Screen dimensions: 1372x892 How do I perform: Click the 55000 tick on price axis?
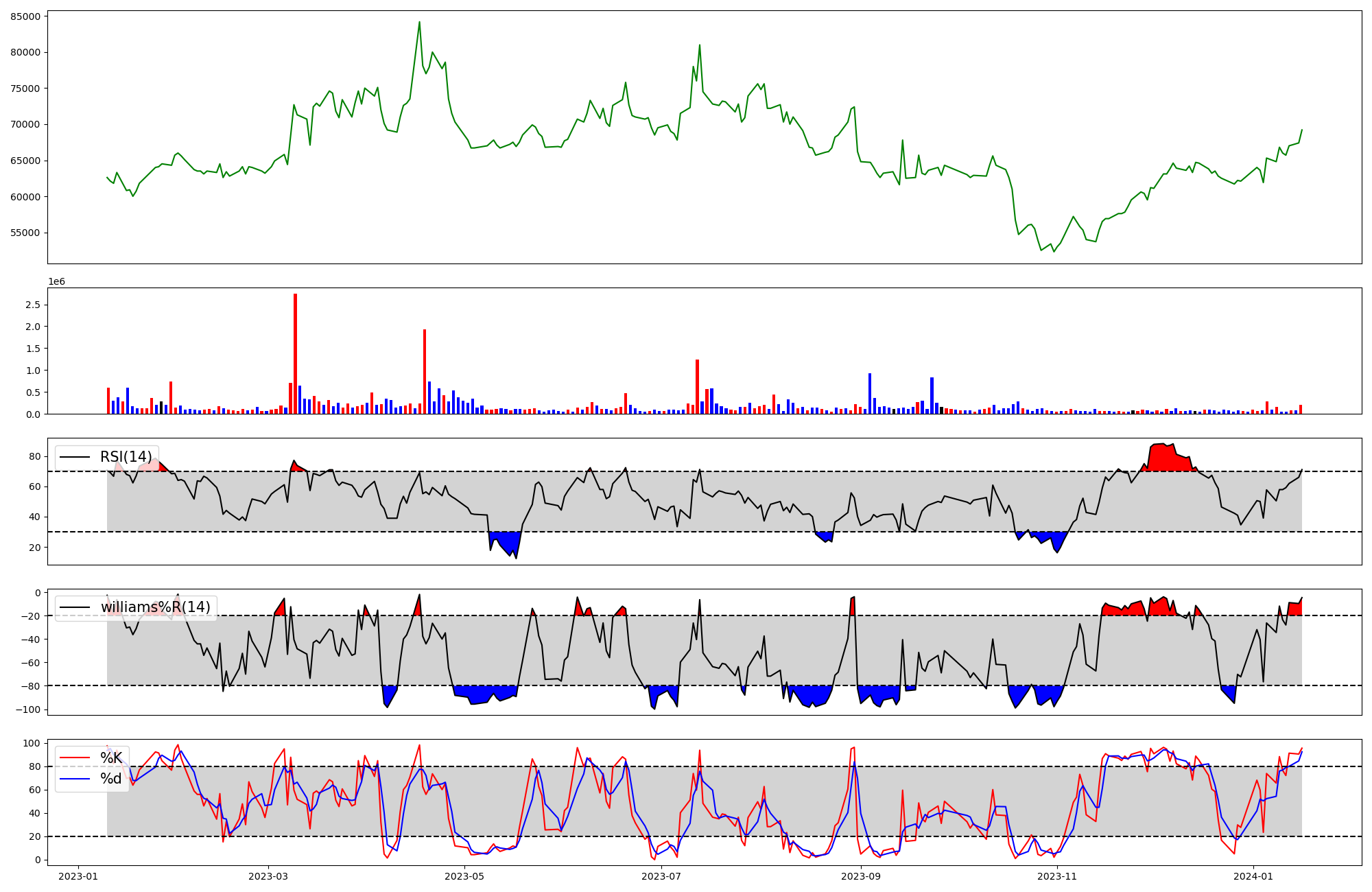pos(25,233)
